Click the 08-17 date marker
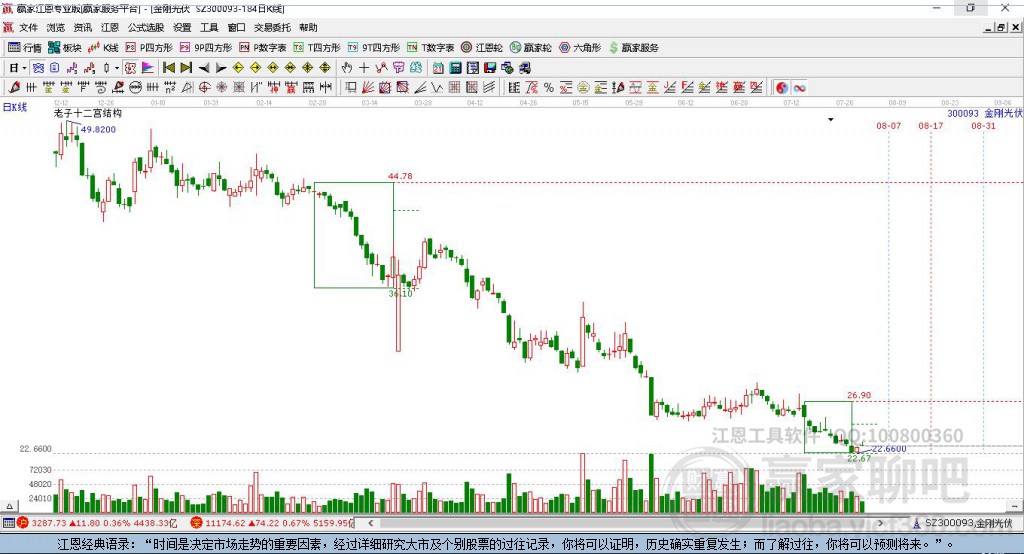This screenshot has width=1024, height=554. click(931, 126)
